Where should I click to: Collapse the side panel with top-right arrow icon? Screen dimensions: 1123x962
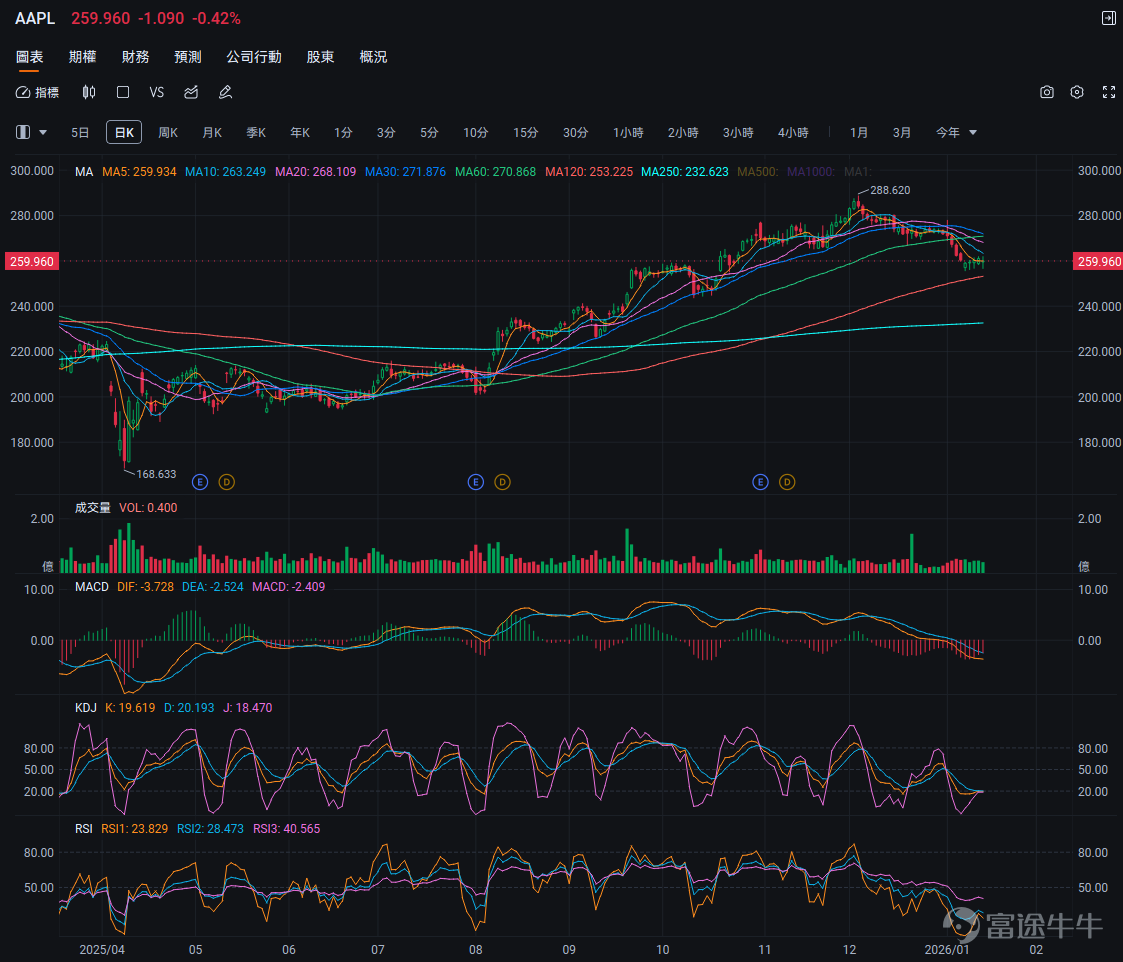point(1109,18)
